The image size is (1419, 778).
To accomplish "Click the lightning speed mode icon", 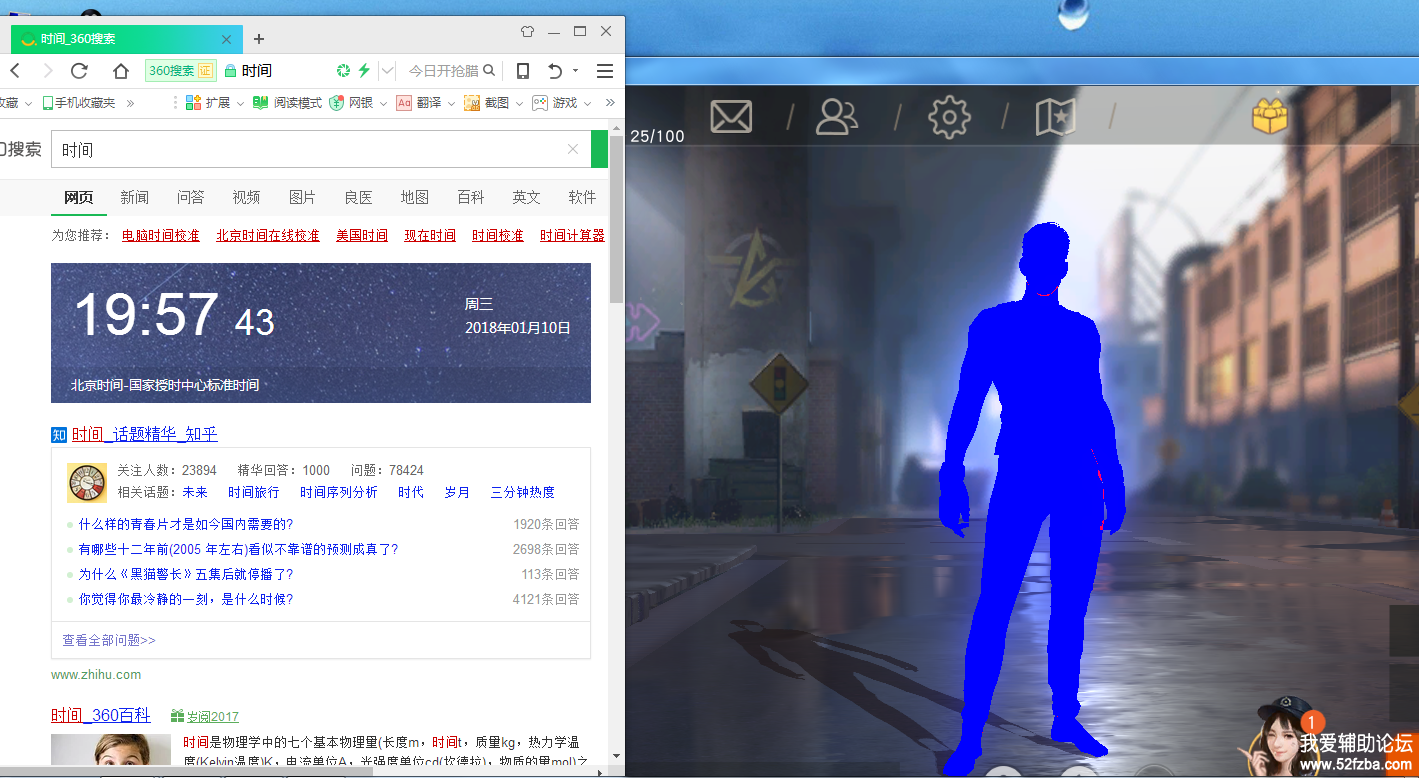I will click(x=364, y=71).
